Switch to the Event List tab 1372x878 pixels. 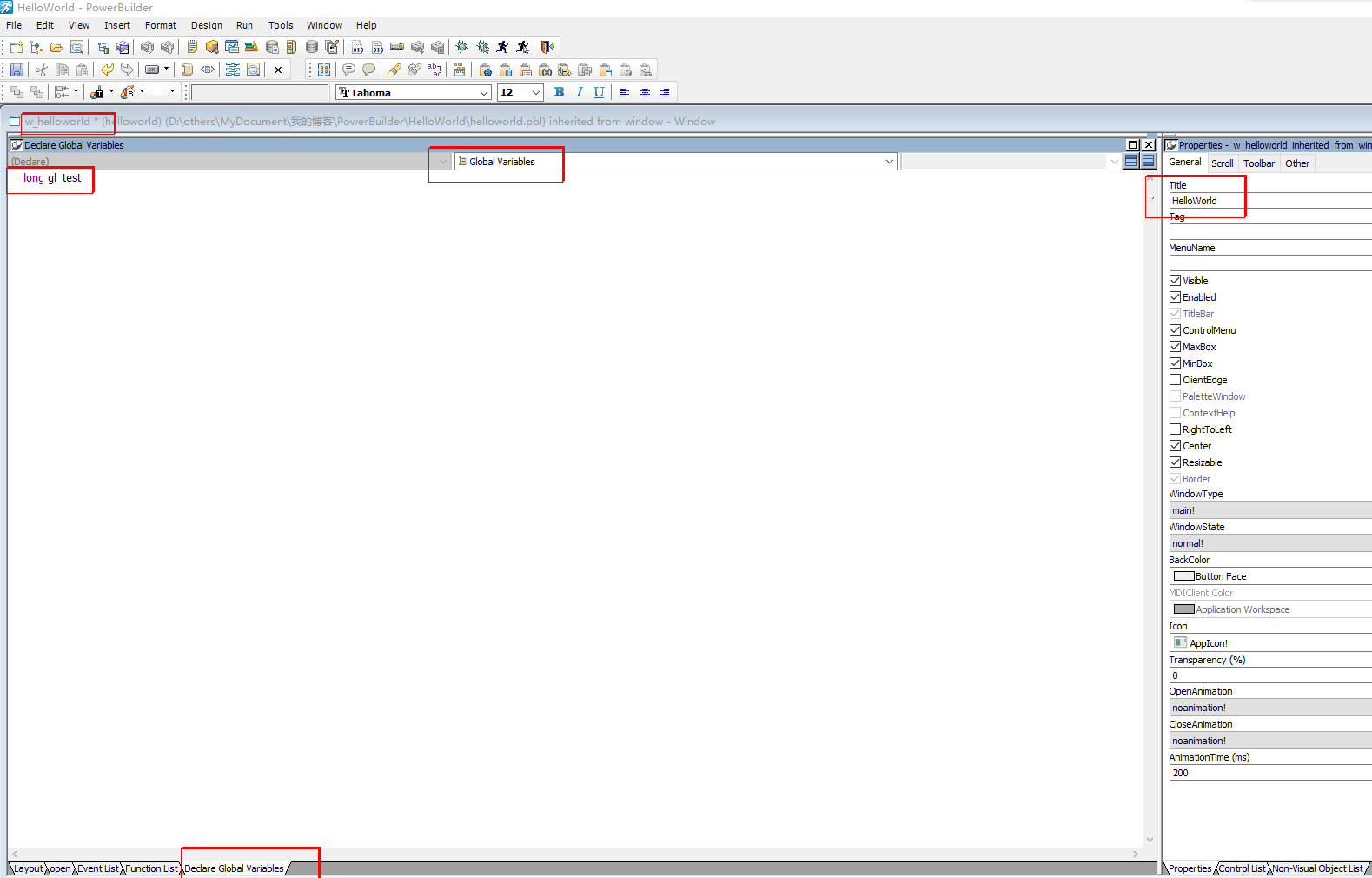pyautogui.click(x=98, y=868)
